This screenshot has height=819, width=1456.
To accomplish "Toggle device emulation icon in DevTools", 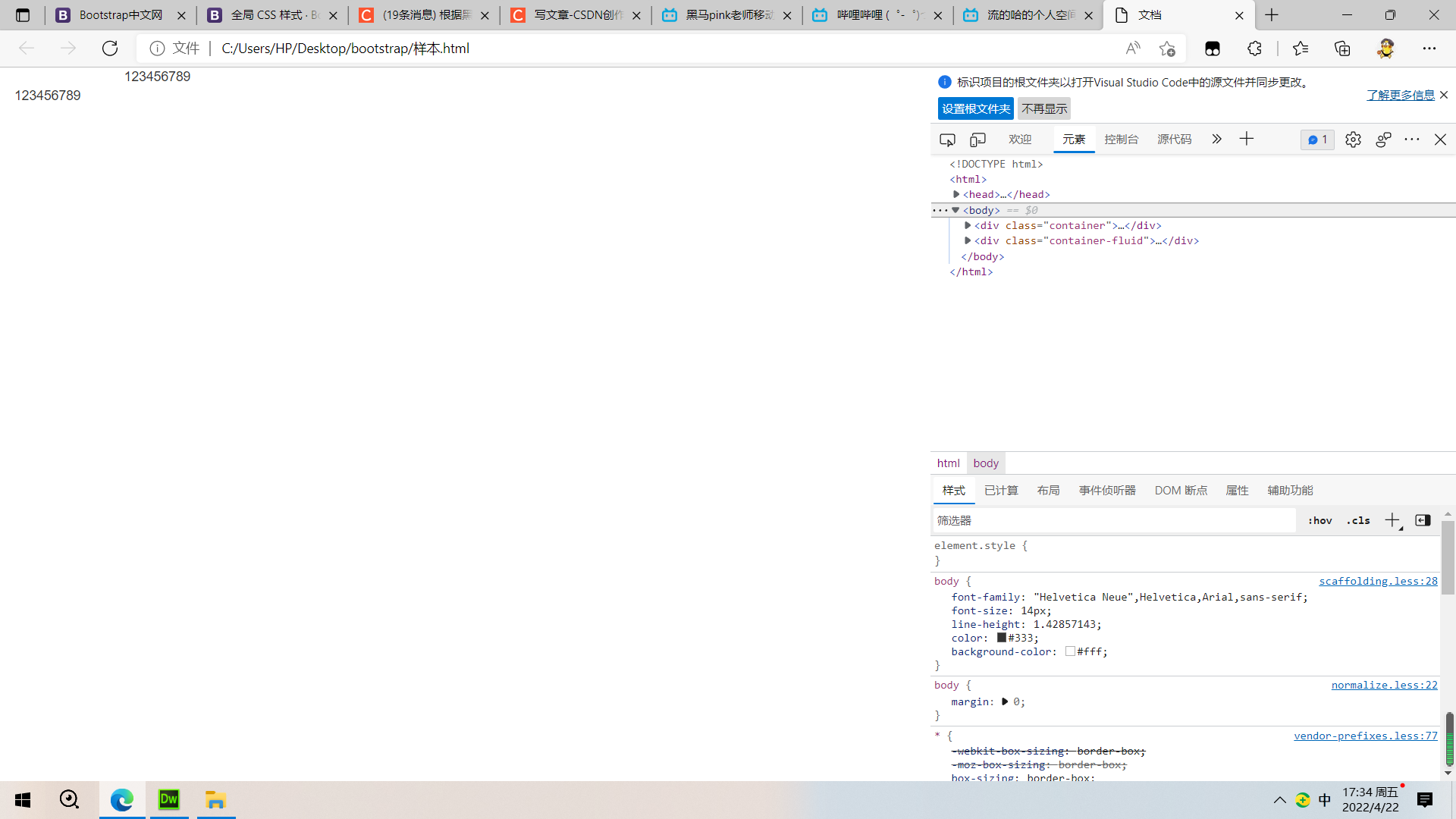I will (x=977, y=140).
